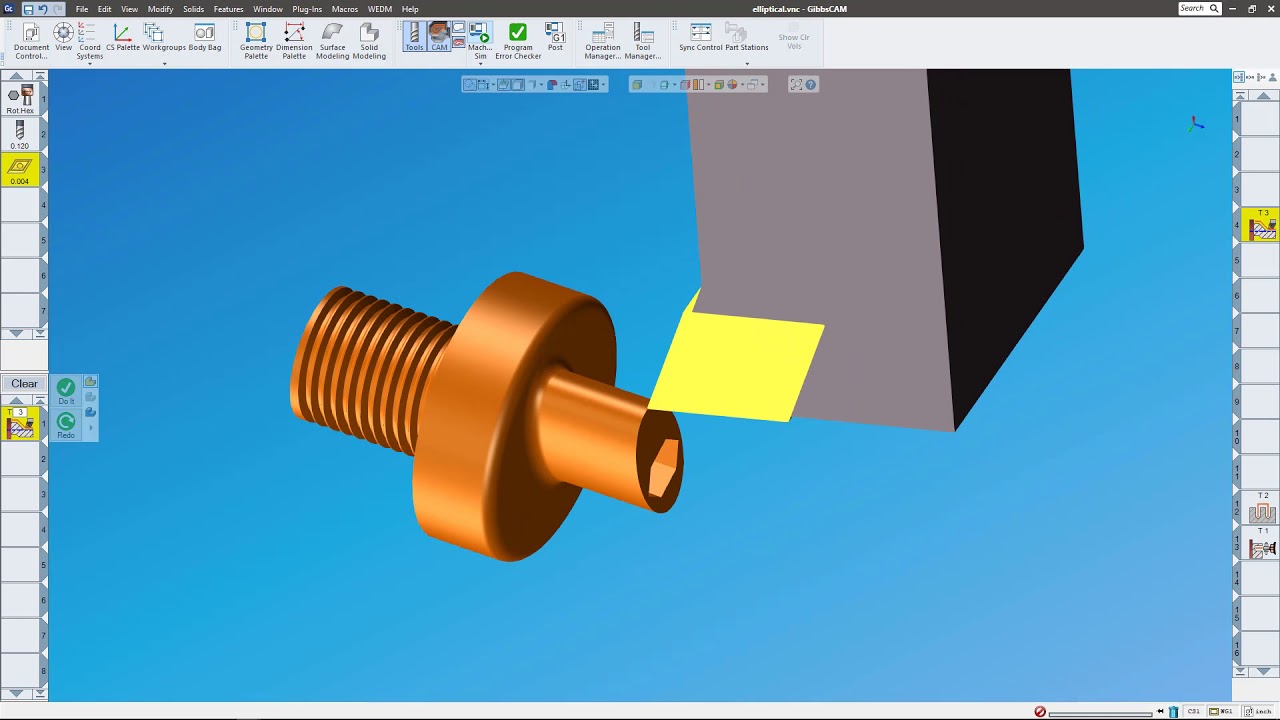1280x720 pixels.
Task: Open the Body Bag
Action: (205, 38)
